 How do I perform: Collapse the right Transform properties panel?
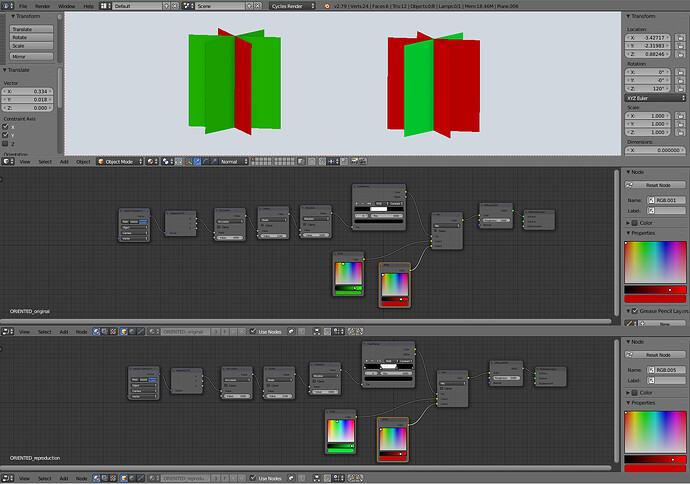[x=628, y=16]
